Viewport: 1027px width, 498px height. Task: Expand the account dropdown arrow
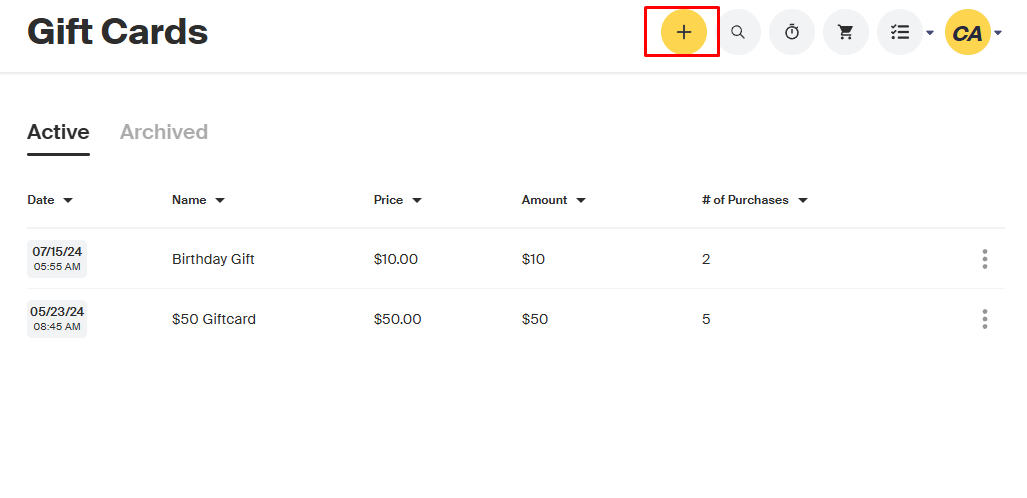click(x=998, y=33)
